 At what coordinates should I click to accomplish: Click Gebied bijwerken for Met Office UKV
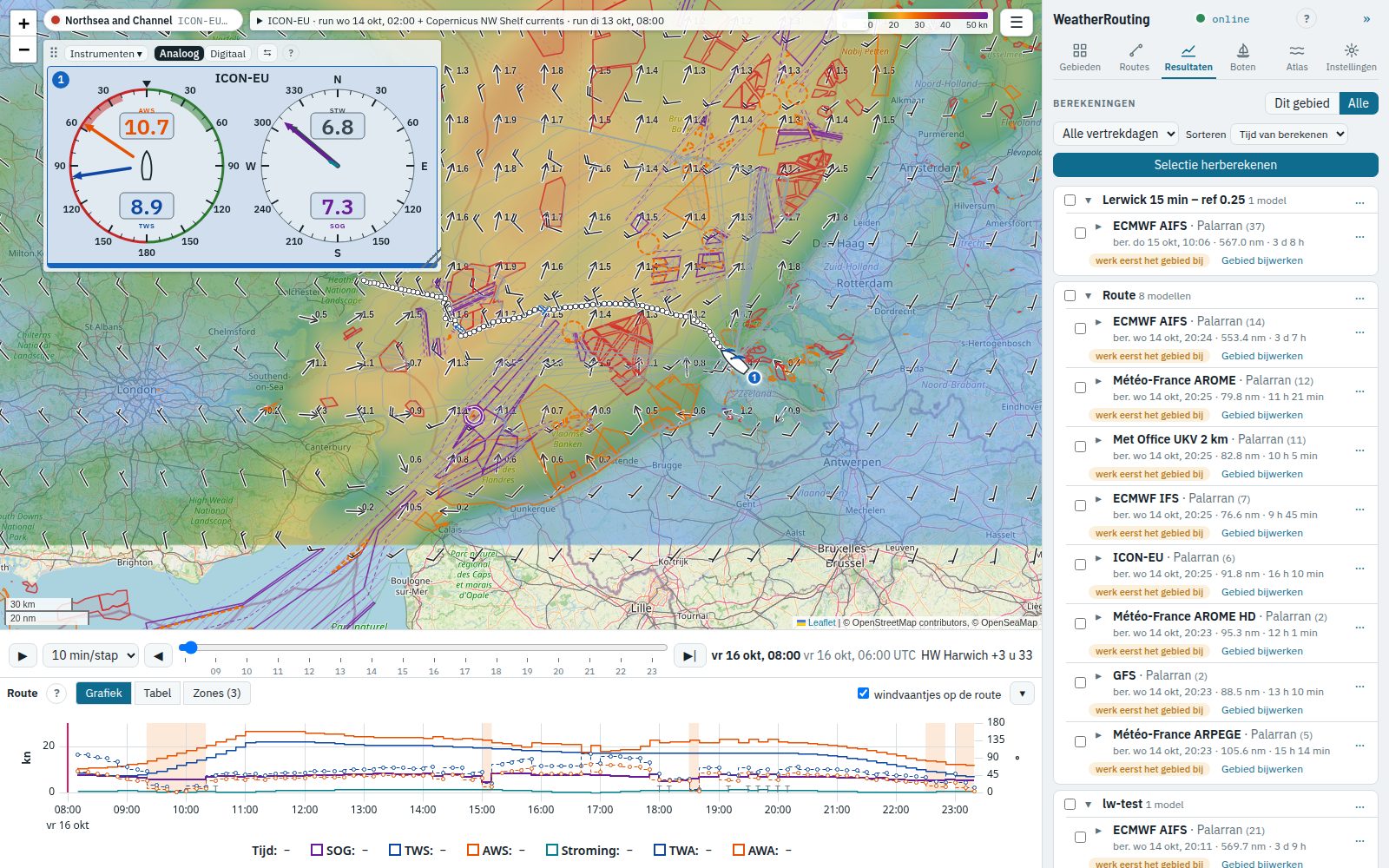(1261, 474)
